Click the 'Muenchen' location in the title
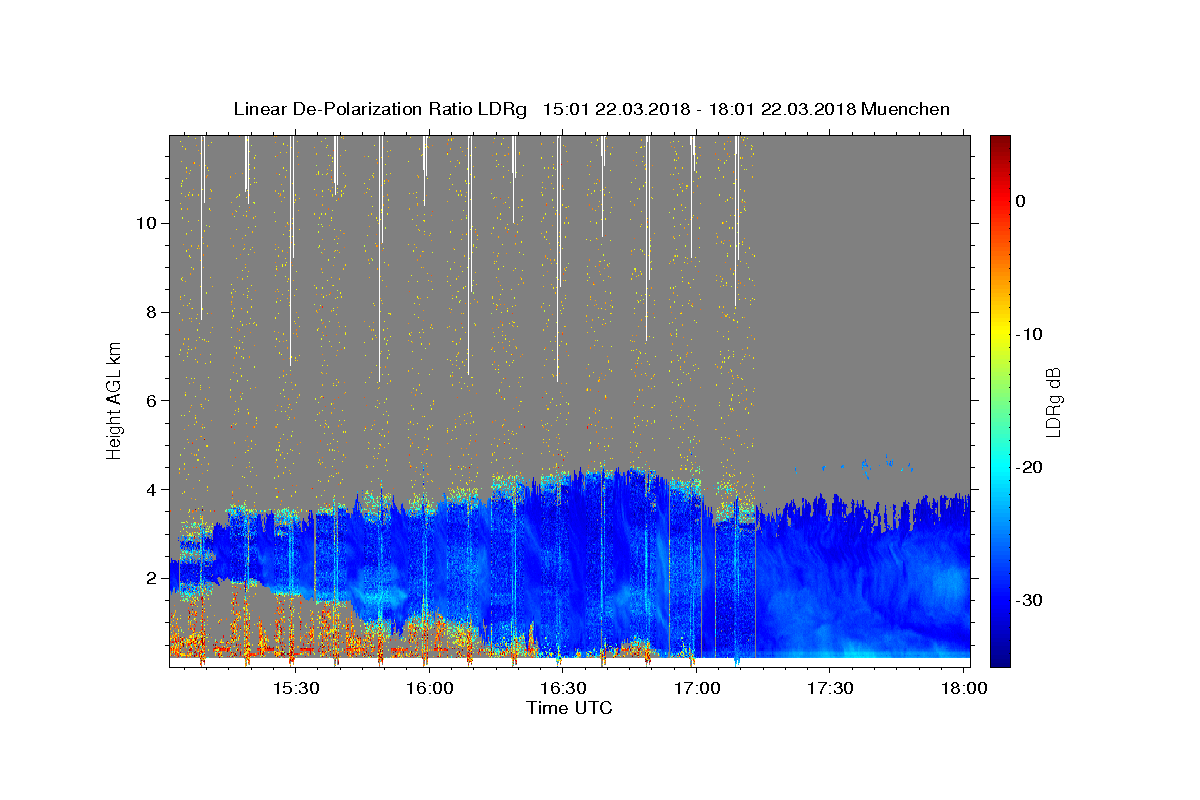1200x800 pixels. [x=905, y=109]
